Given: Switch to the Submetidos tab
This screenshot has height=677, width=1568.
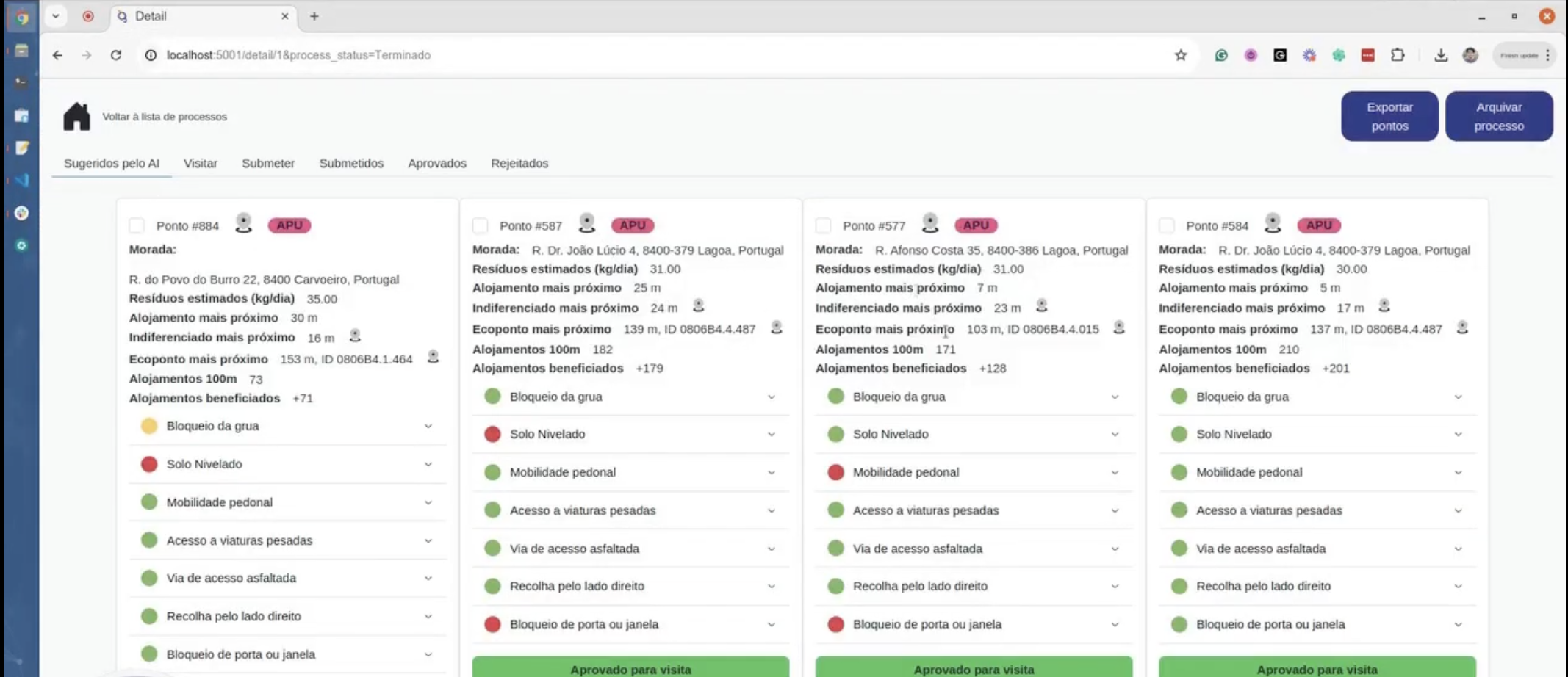Looking at the screenshot, I should tap(351, 163).
